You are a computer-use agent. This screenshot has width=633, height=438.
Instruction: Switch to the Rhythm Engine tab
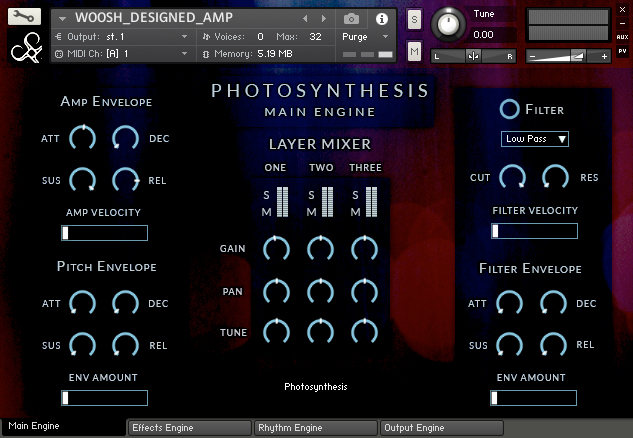[316, 428]
